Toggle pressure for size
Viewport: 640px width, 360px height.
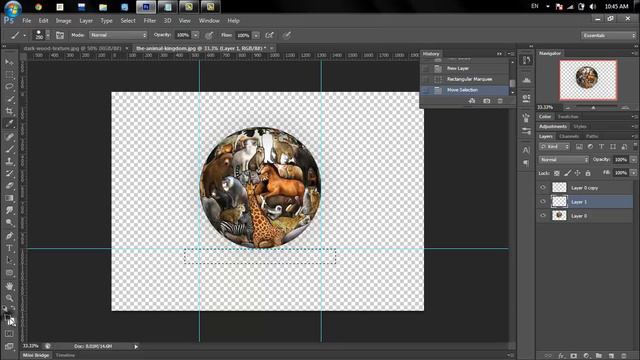(287, 36)
